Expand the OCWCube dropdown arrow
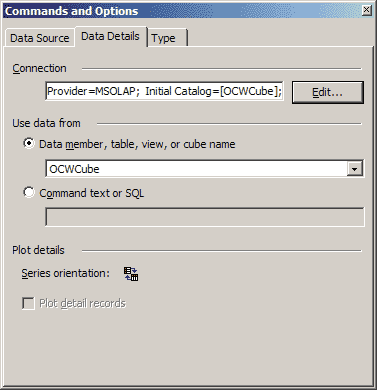 point(354,169)
